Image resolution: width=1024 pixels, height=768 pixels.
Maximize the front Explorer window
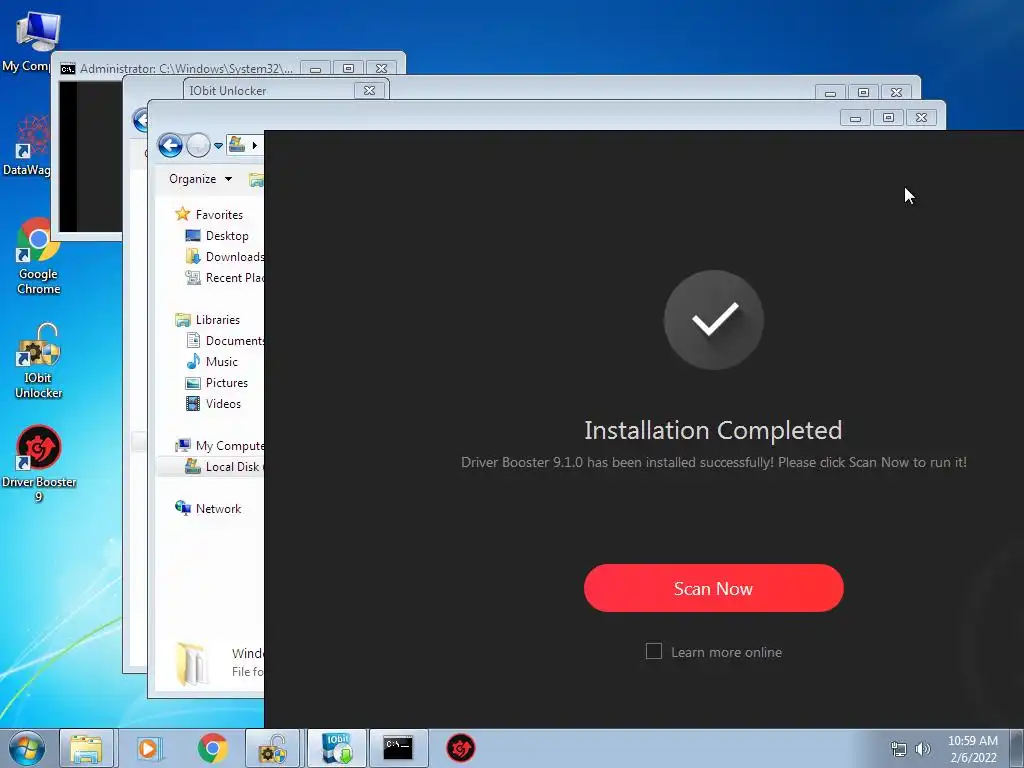pyautogui.click(x=888, y=118)
